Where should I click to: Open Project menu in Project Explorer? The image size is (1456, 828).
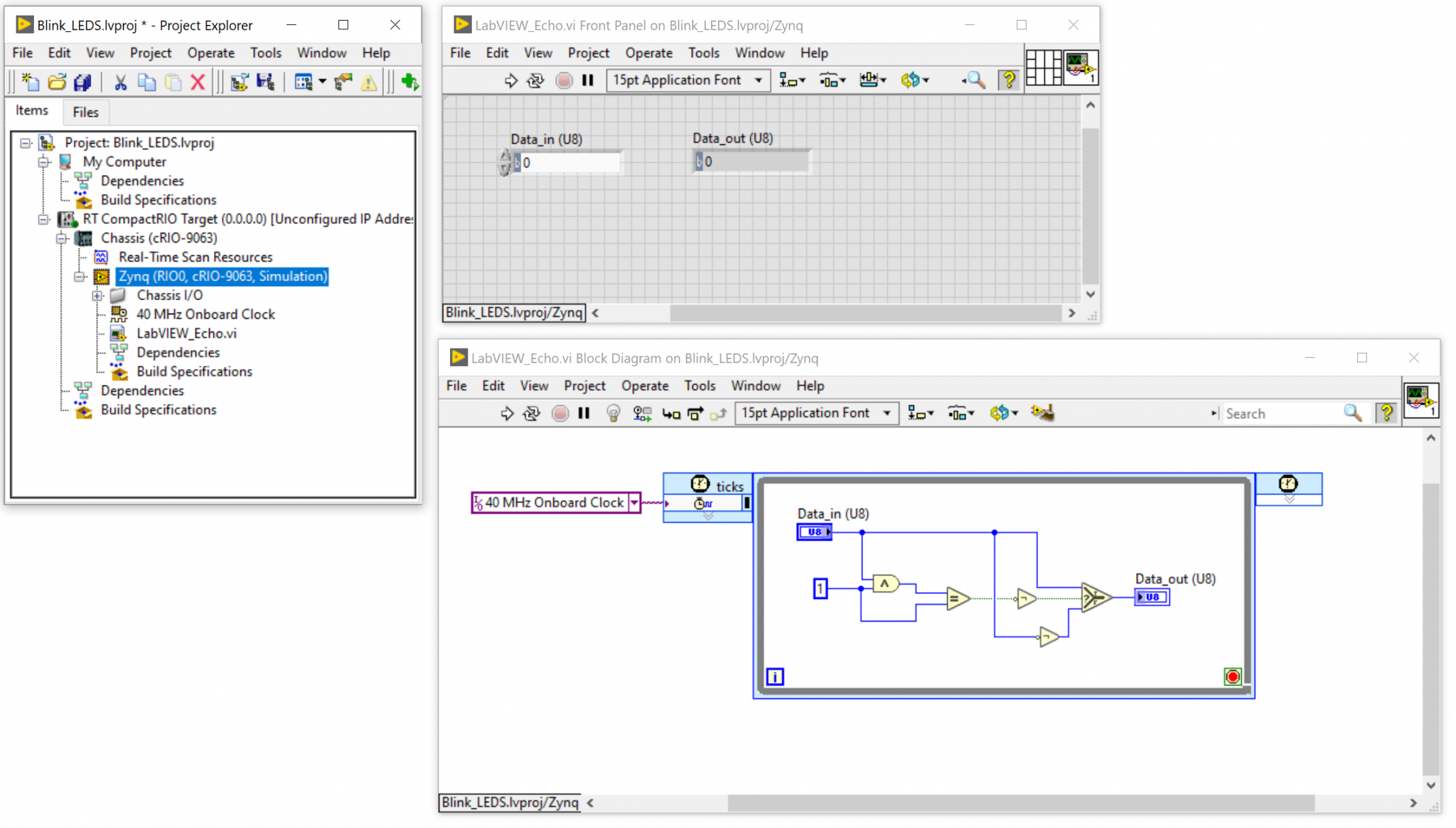click(151, 53)
